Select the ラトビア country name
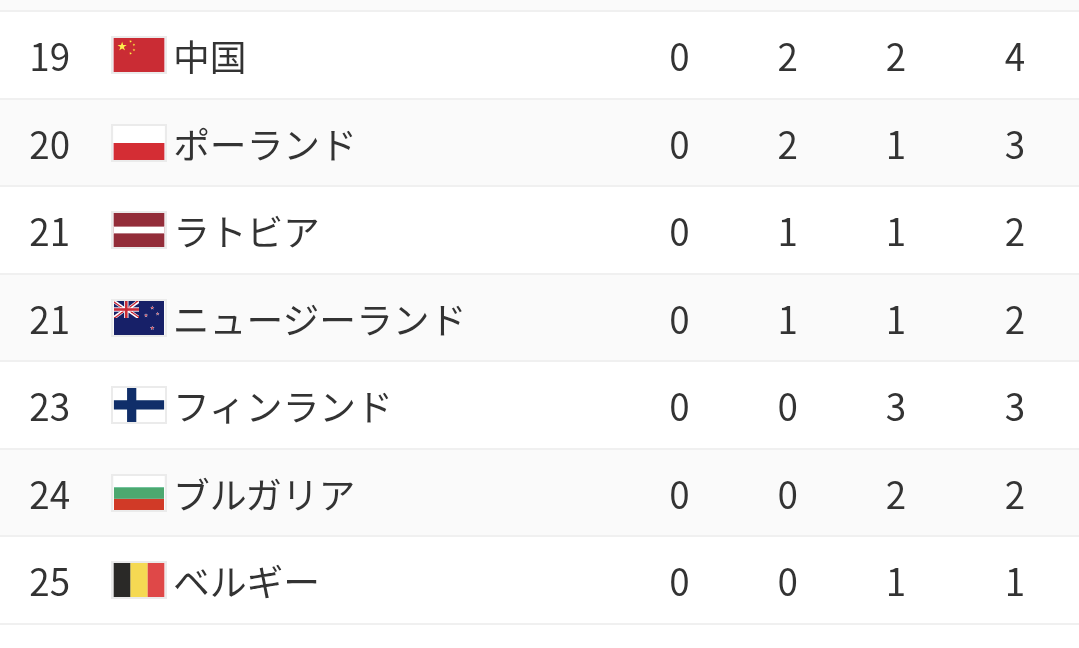This screenshot has height=648, width=1079. [247, 232]
